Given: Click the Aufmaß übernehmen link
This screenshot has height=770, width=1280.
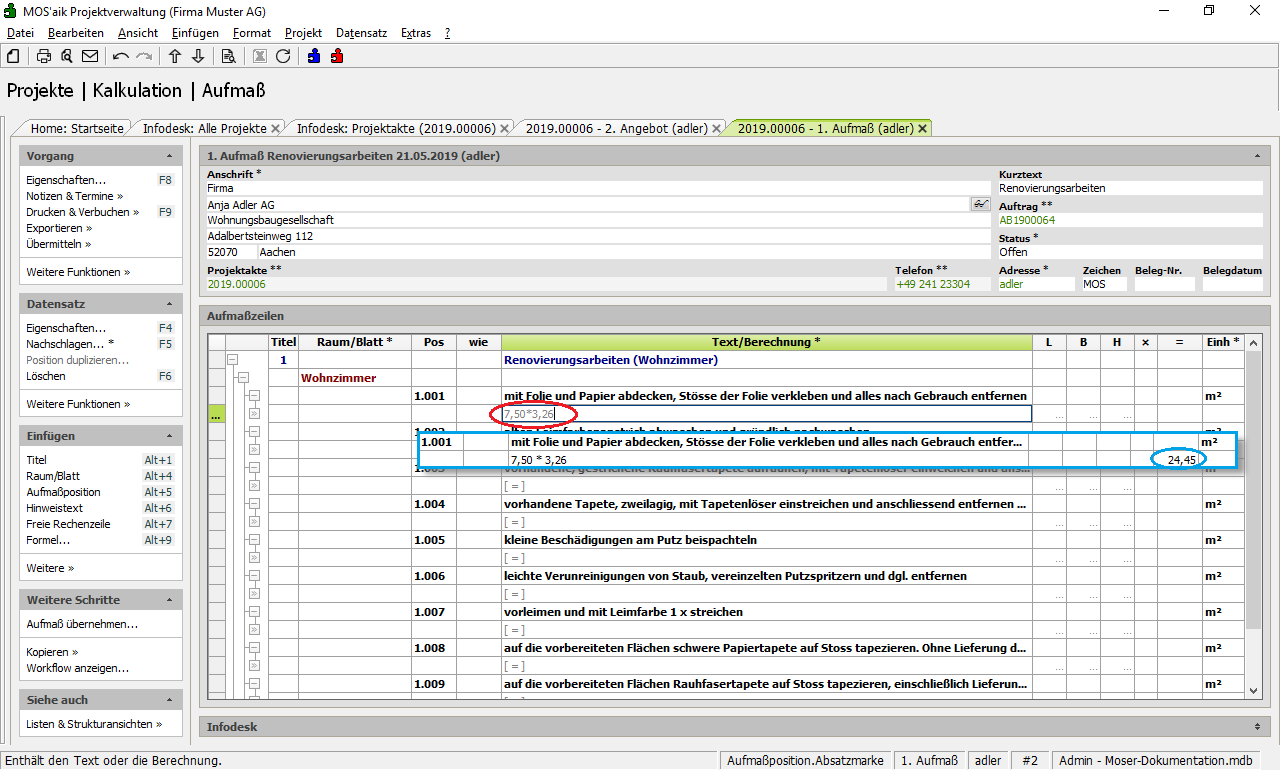Looking at the screenshot, I should 82,624.
